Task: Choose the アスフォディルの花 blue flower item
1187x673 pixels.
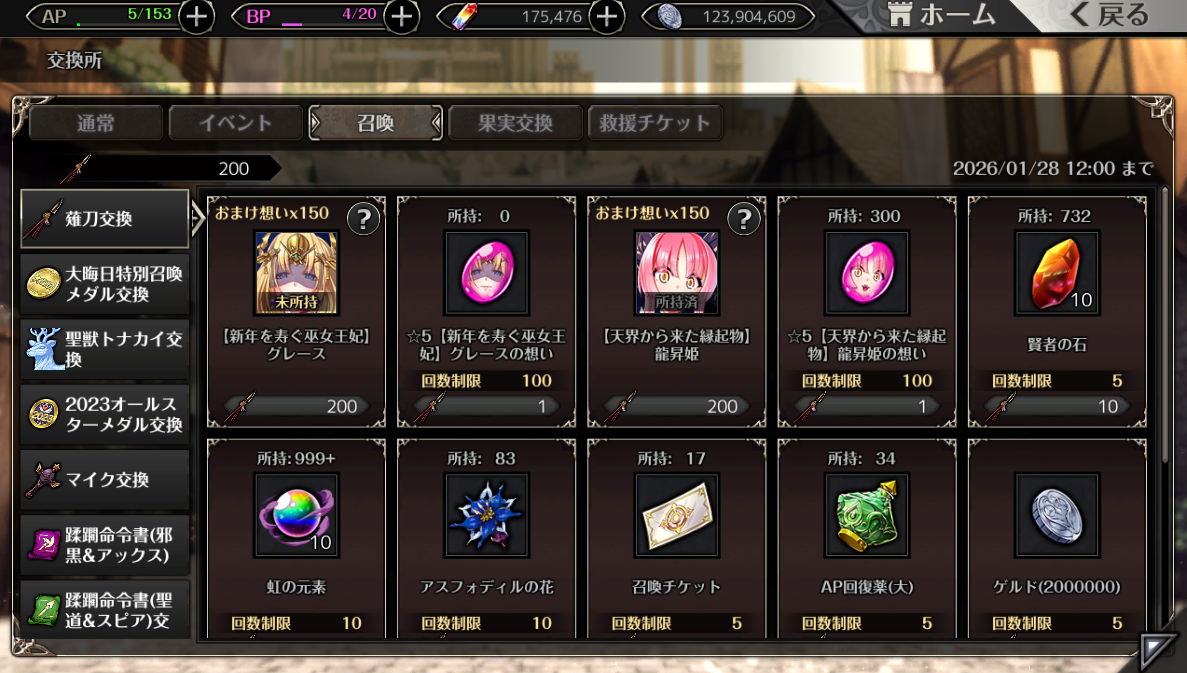Action: click(486, 516)
